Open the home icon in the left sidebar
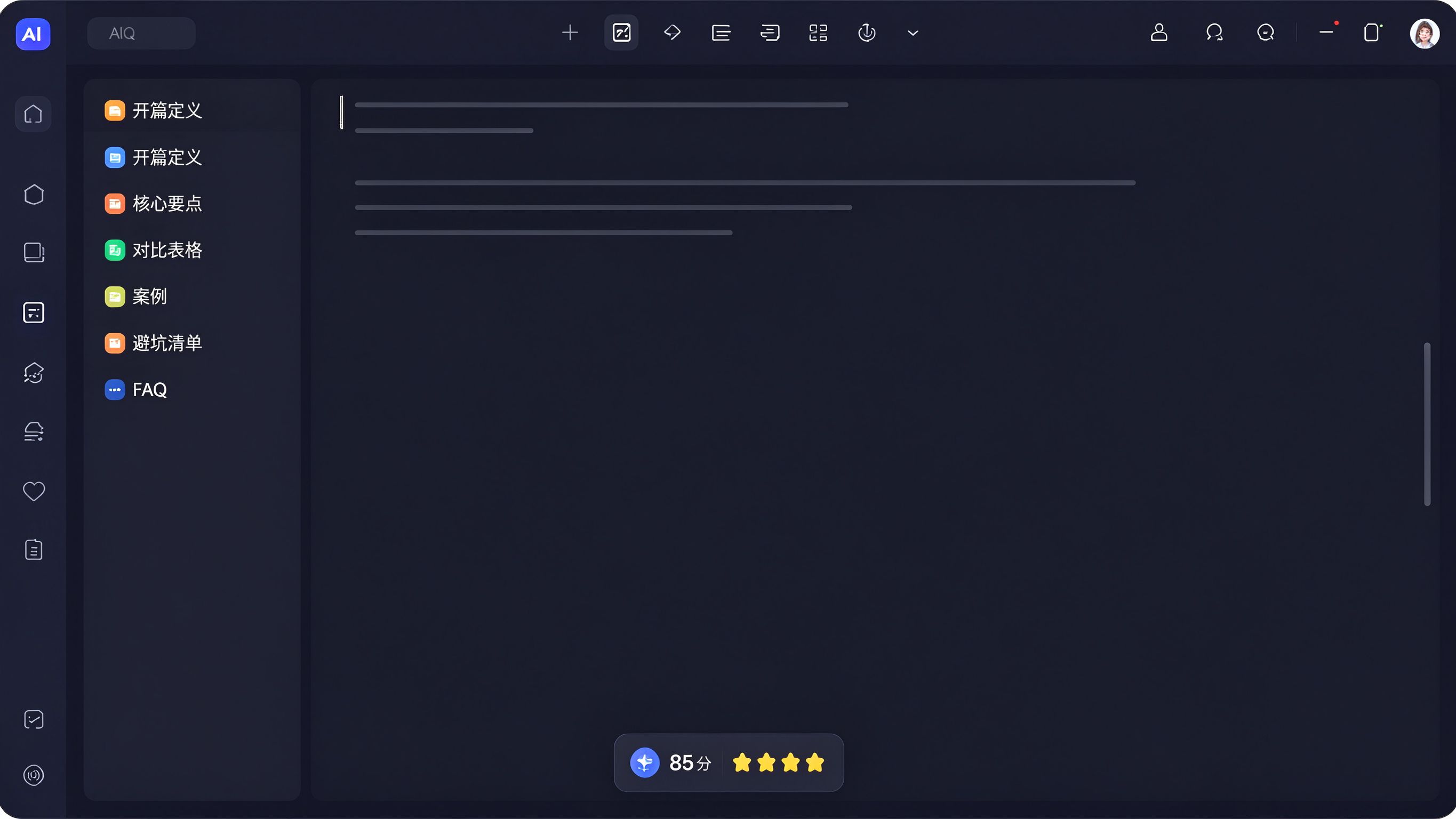Screen dimensions: 1456x819 [34, 114]
